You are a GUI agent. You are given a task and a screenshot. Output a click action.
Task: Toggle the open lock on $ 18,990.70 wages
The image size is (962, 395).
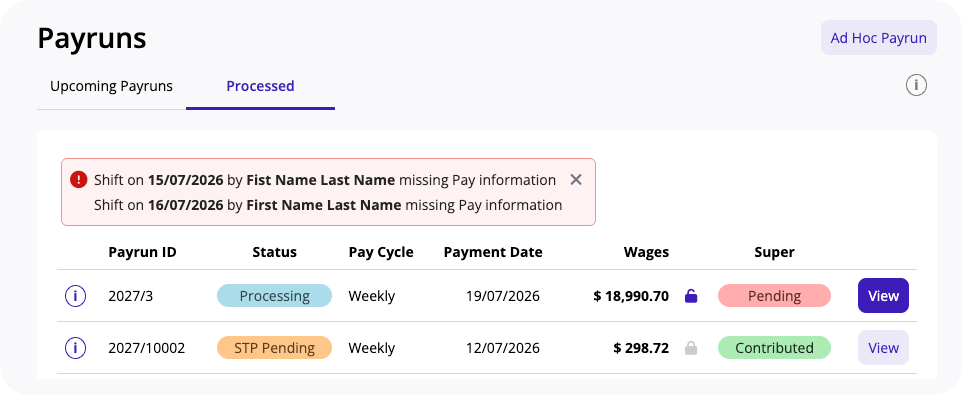click(691, 296)
